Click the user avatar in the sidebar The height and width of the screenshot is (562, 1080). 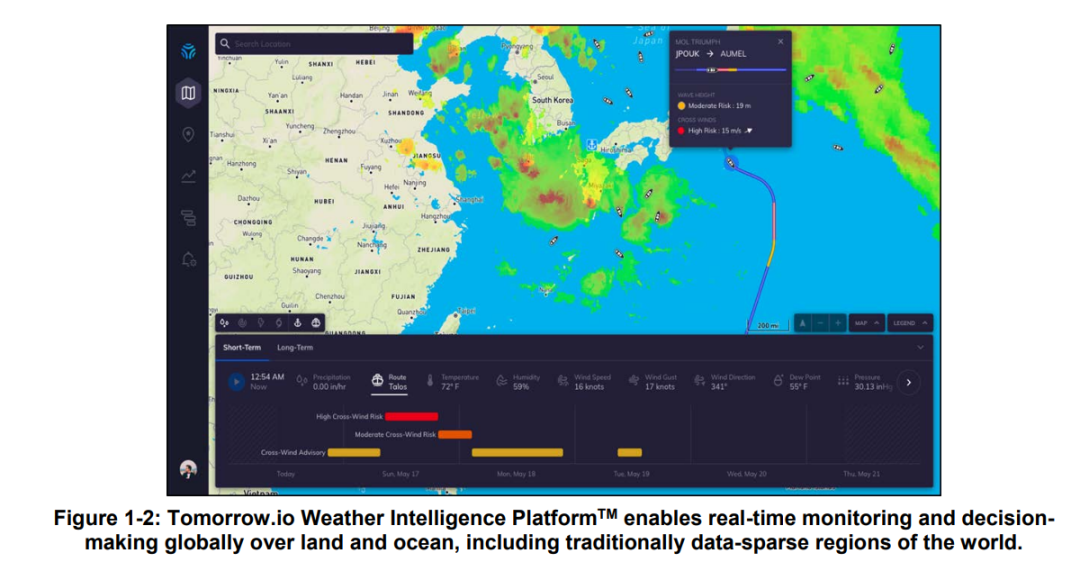[188, 470]
